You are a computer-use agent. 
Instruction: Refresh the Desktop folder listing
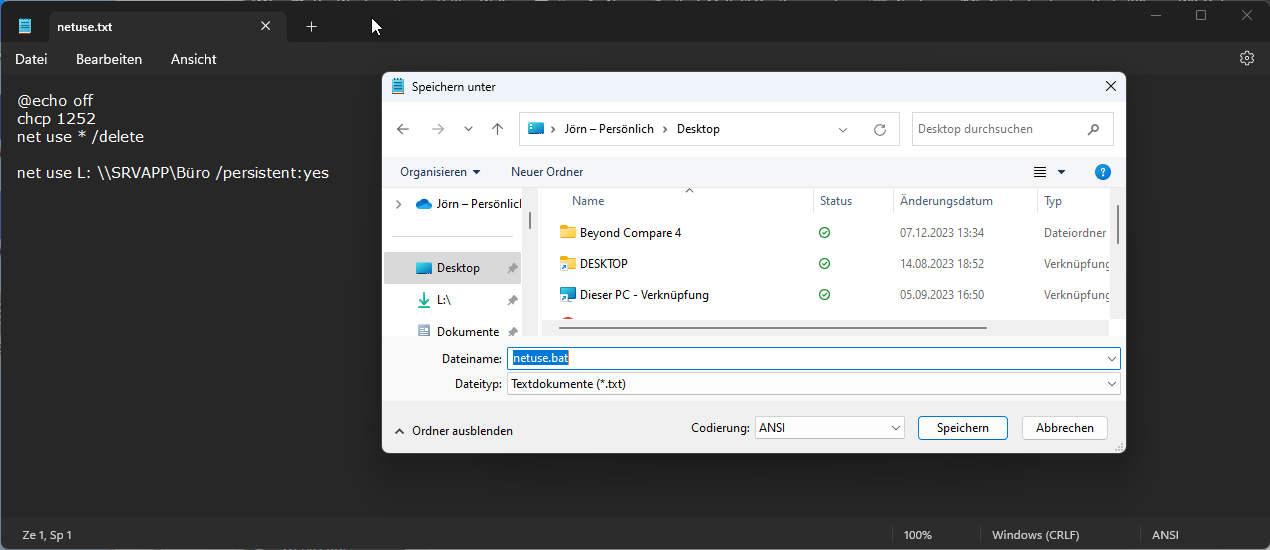(880, 129)
